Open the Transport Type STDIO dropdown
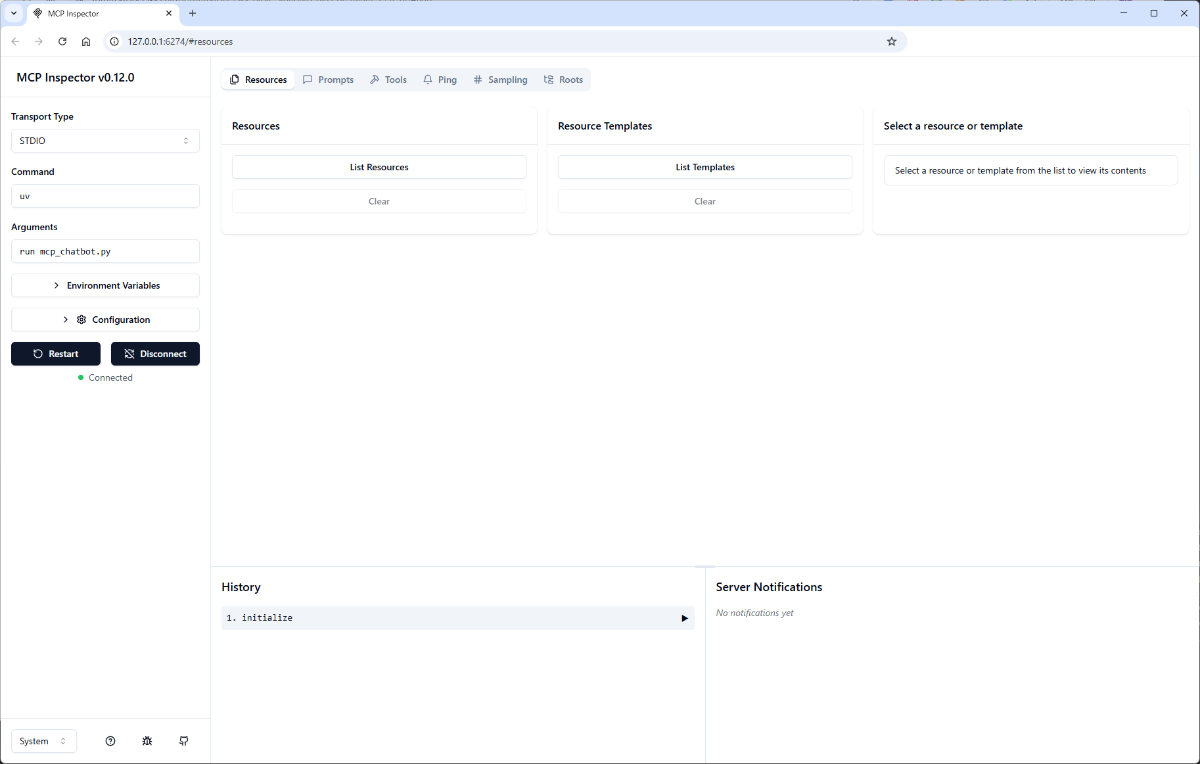Screen dimensions: 1200x764 pos(105,141)
